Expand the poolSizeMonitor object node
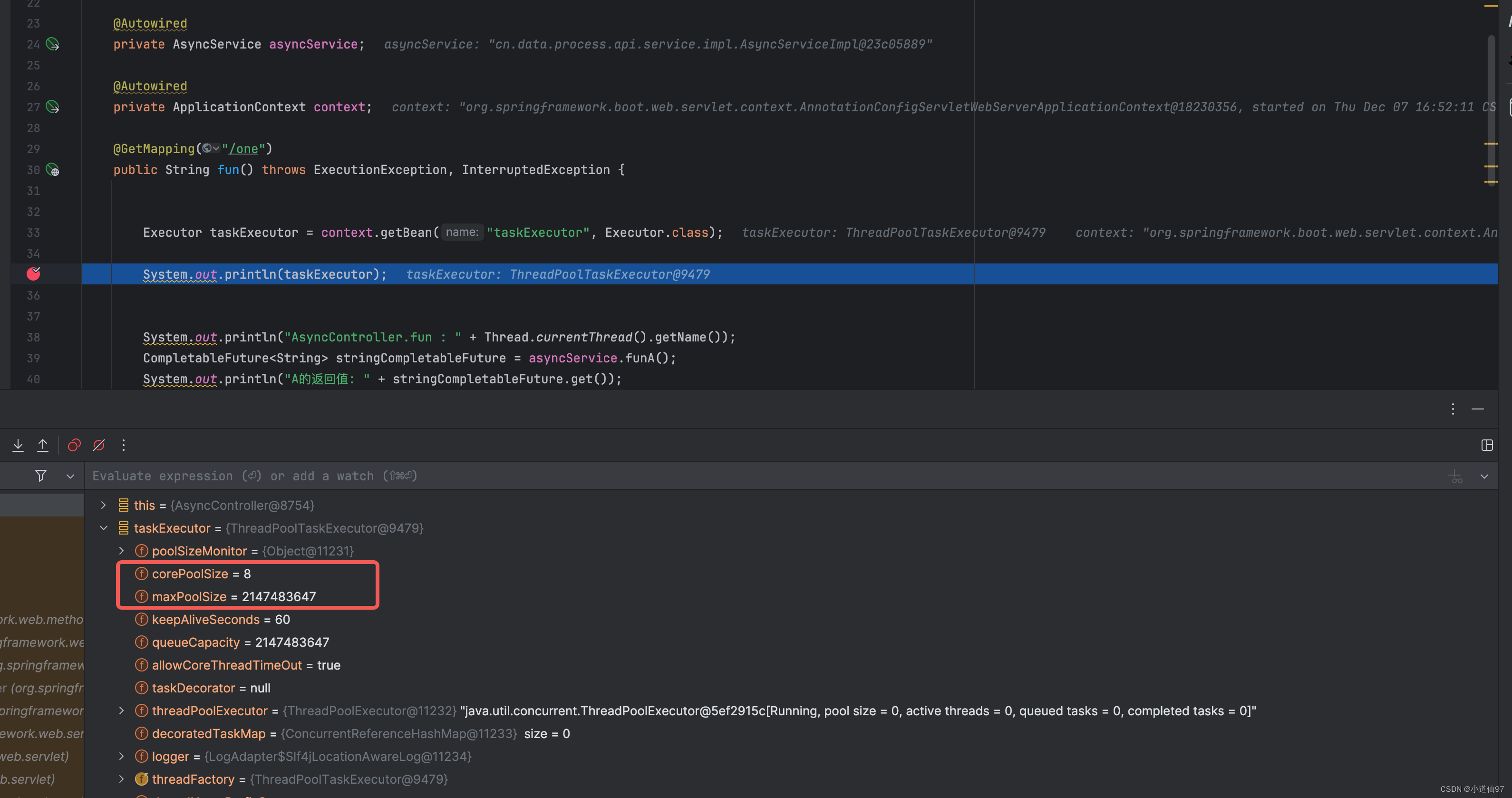 (x=120, y=551)
